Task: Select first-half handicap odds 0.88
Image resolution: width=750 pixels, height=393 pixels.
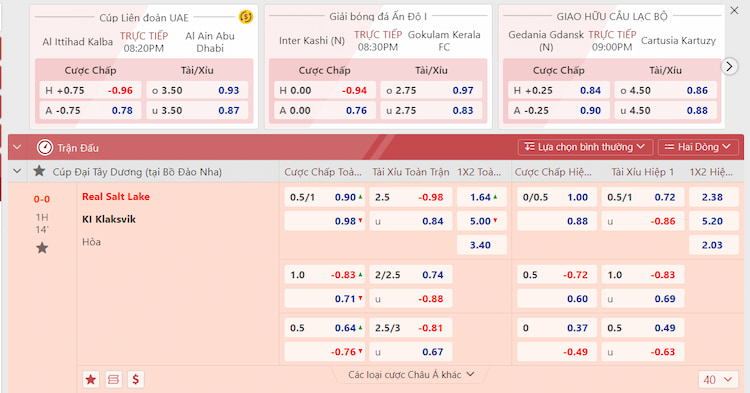Action: [x=557, y=221]
